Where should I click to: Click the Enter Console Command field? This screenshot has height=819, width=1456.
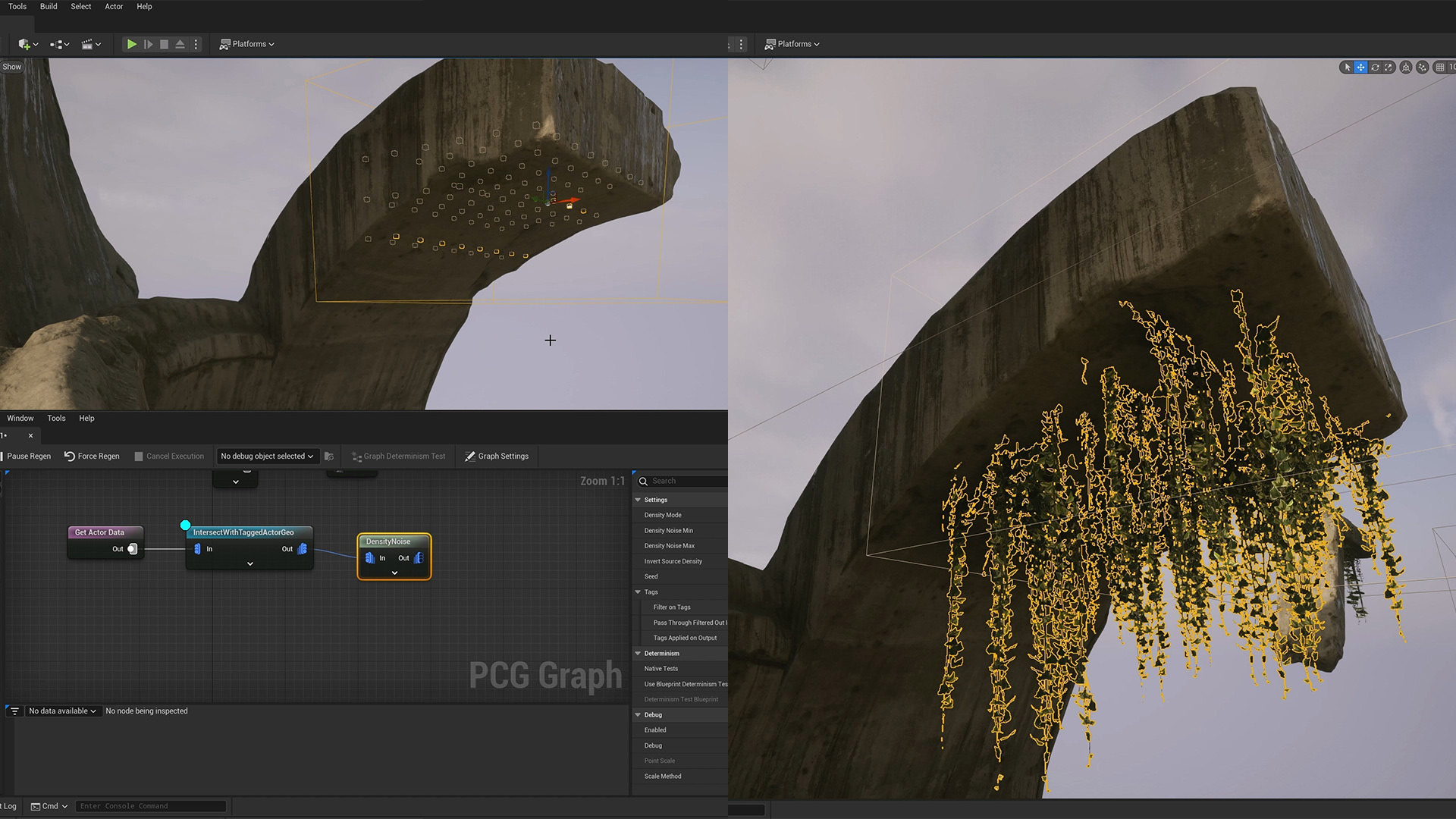click(150, 806)
